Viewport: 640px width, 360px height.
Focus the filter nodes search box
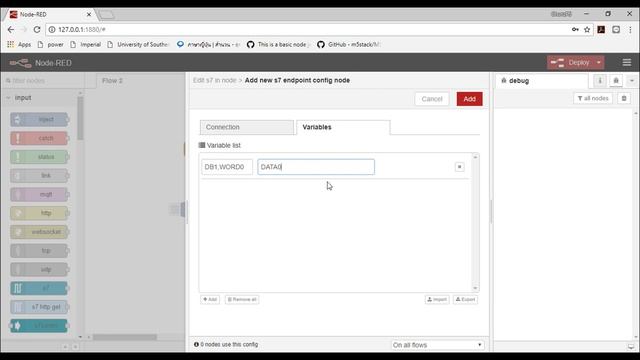pyautogui.click(x=43, y=81)
